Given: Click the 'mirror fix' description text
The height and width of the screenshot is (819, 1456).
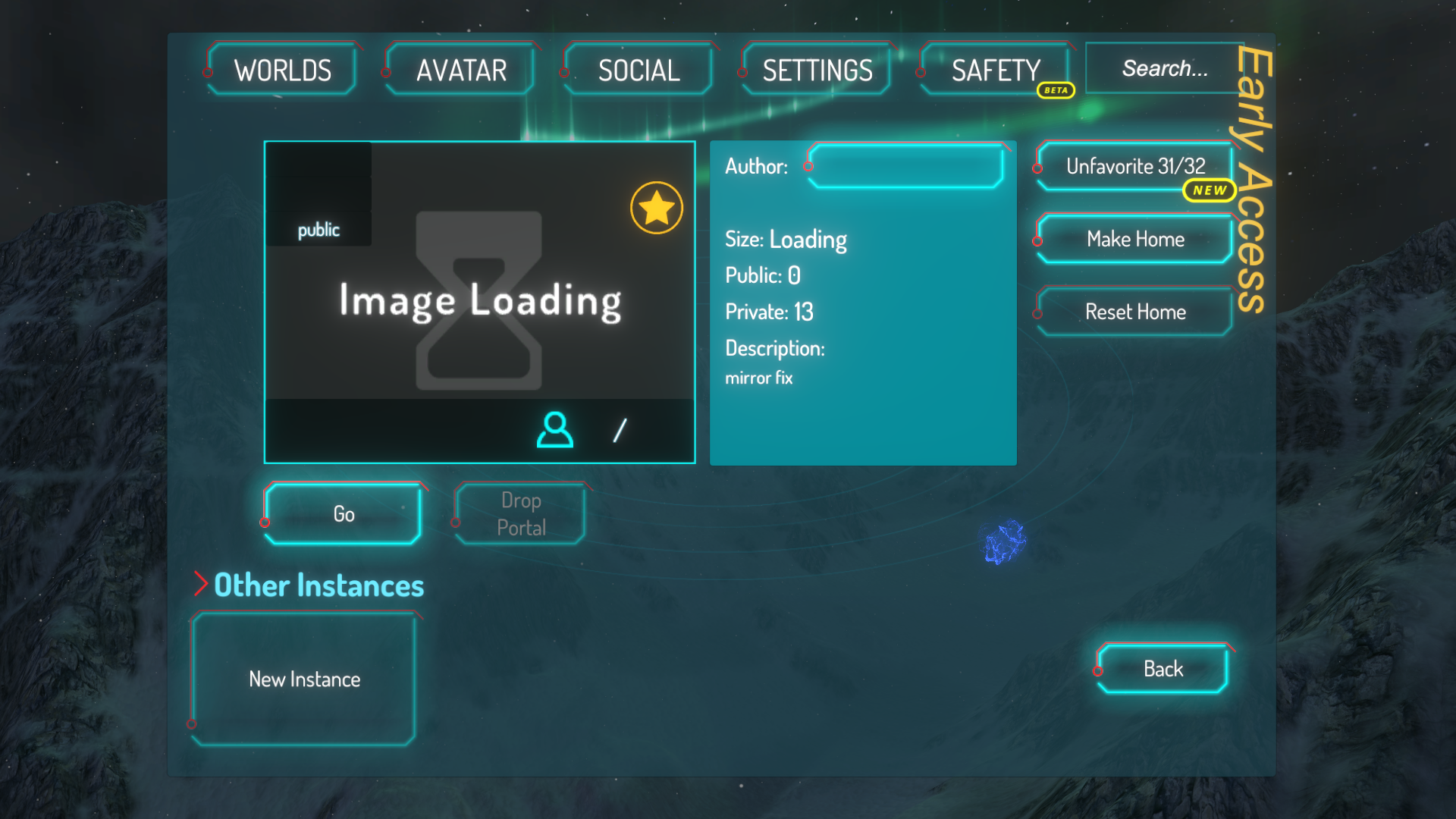Looking at the screenshot, I should [x=758, y=378].
